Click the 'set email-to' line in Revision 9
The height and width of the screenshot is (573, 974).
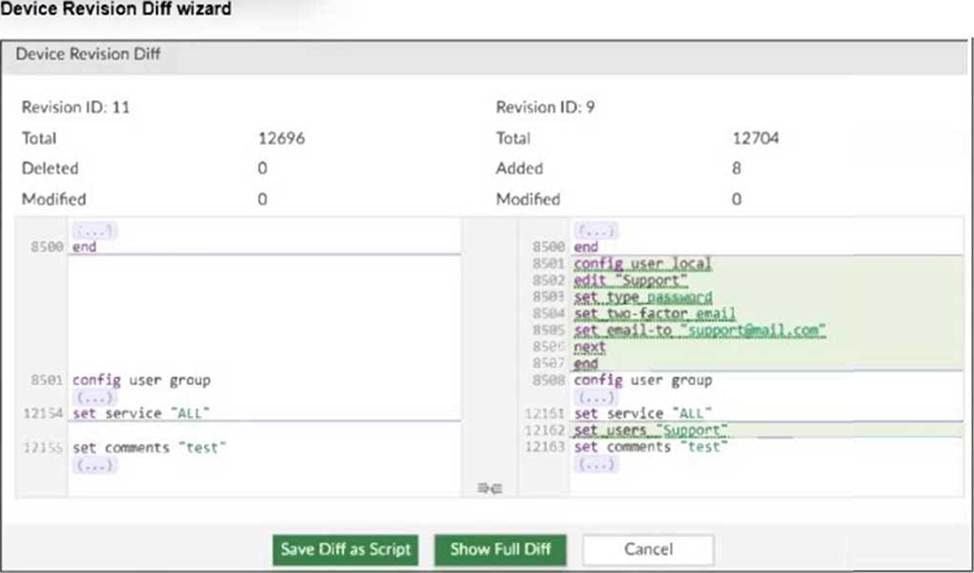tap(700, 331)
